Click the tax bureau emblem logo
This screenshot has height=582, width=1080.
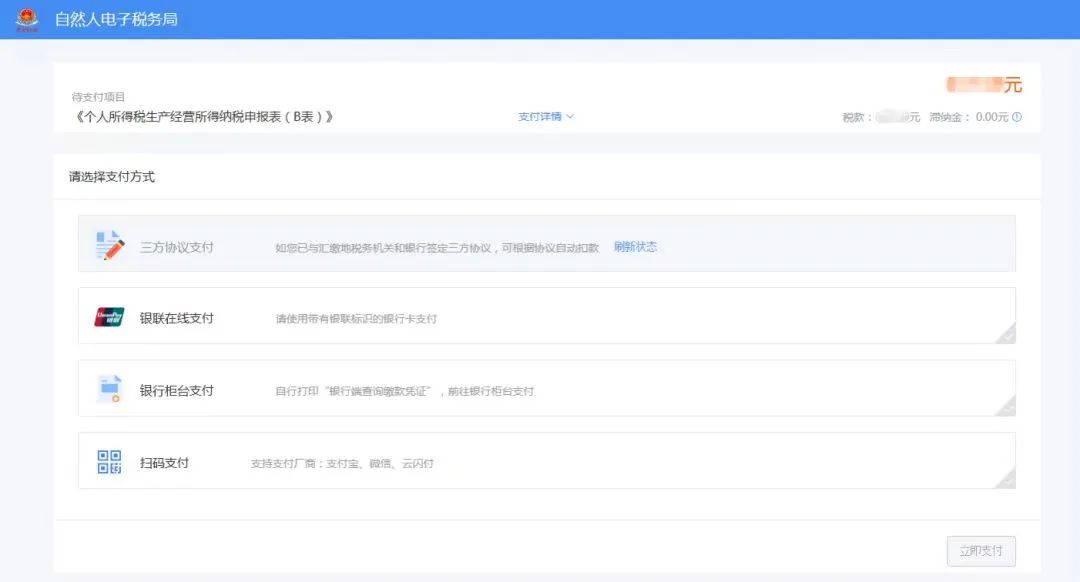[28, 19]
